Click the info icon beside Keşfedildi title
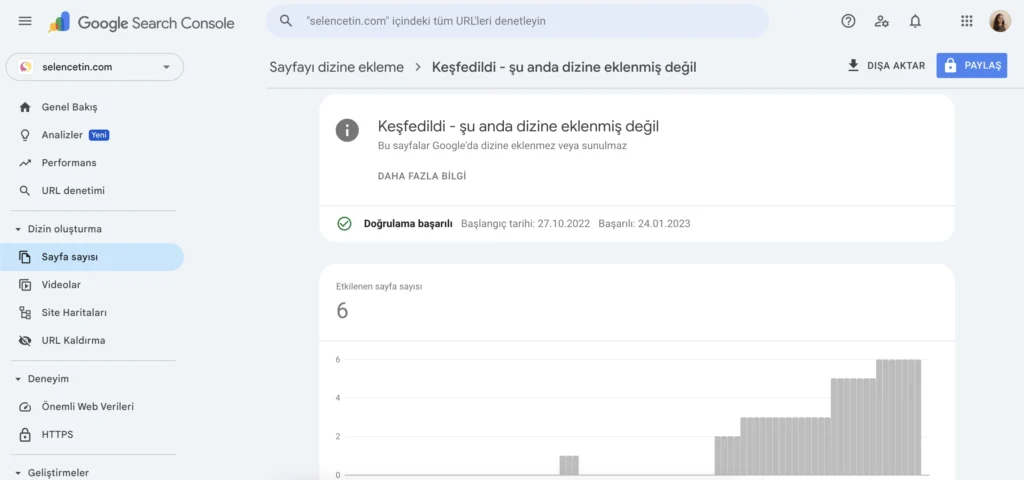1024x480 pixels. 347,130
